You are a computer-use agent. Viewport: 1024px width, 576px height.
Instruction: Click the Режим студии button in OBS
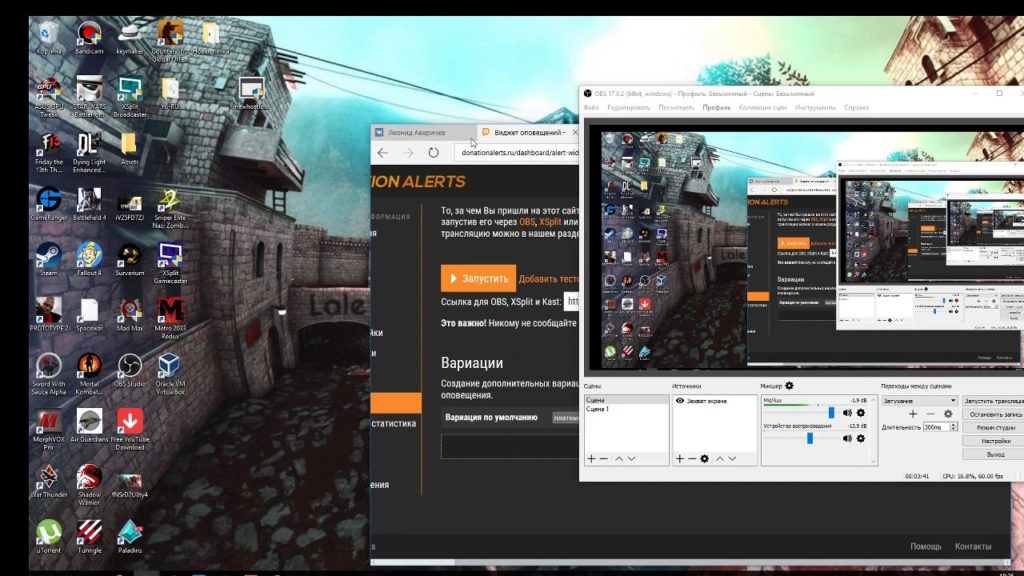[x=993, y=427]
